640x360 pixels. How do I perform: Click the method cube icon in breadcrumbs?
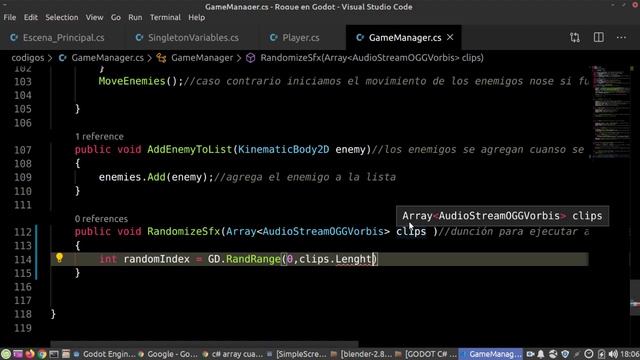coord(251,58)
